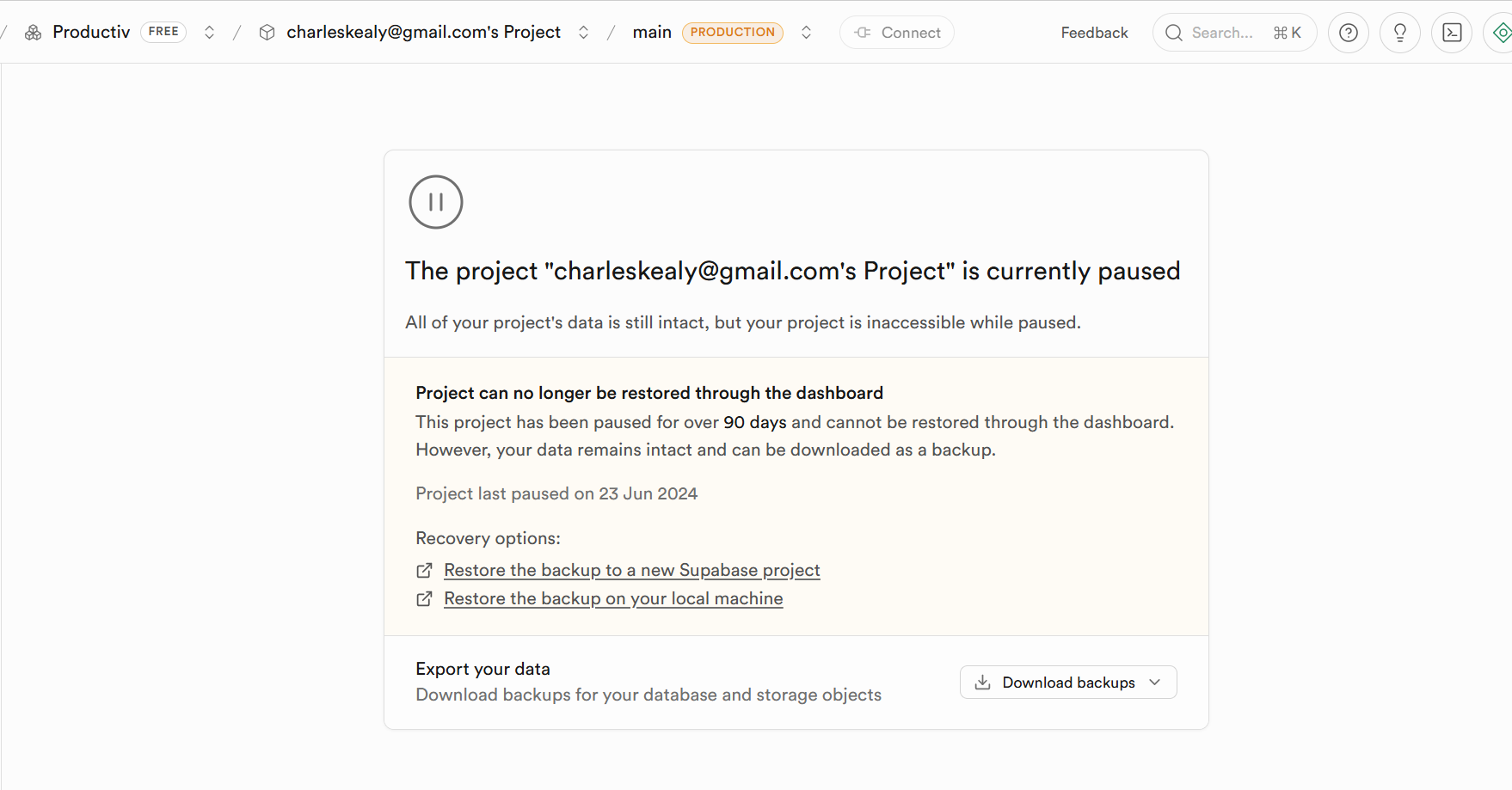Click the green diamond icon at top right
The image size is (1512, 790).
pos(1501,33)
